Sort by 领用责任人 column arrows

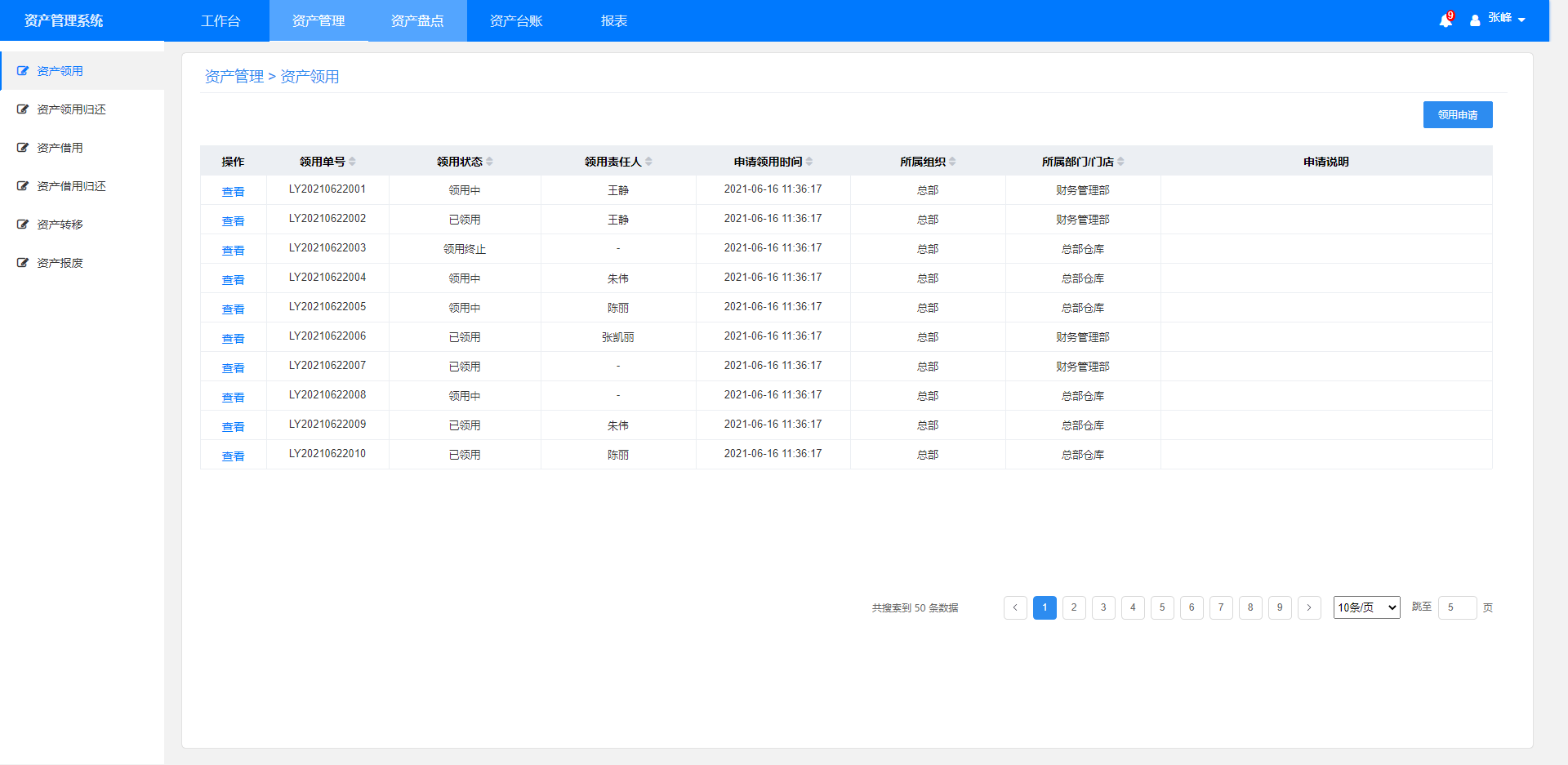pos(648,162)
